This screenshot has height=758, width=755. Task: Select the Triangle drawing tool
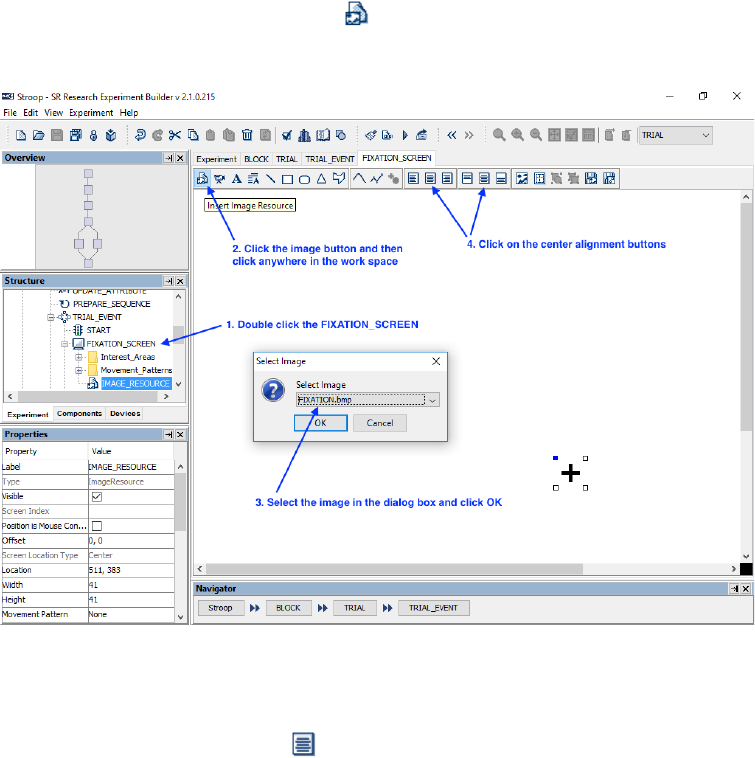(x=321, y=179)
